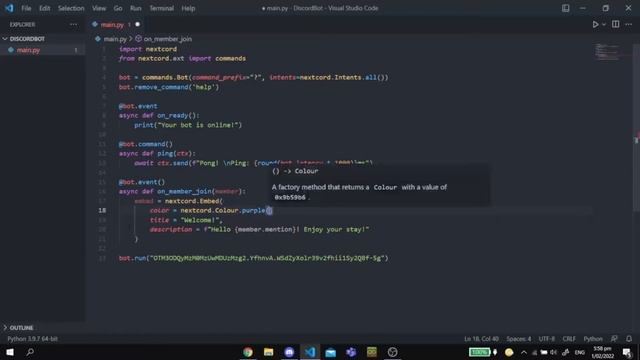Open Discord from the taskbar
Screen dimensions: 640x360
pos(289,352)
